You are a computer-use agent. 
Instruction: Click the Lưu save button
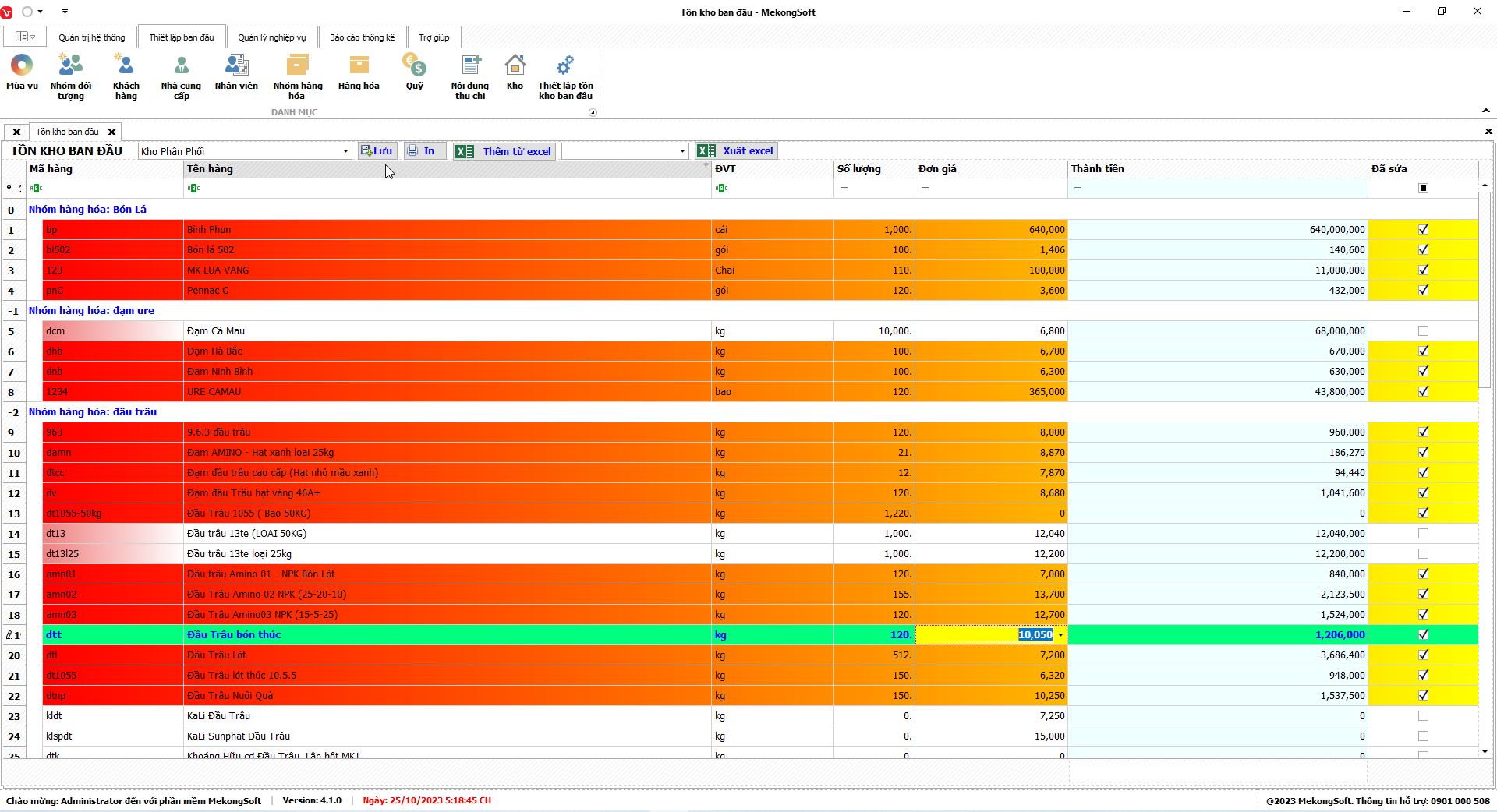tap(377, 151)
